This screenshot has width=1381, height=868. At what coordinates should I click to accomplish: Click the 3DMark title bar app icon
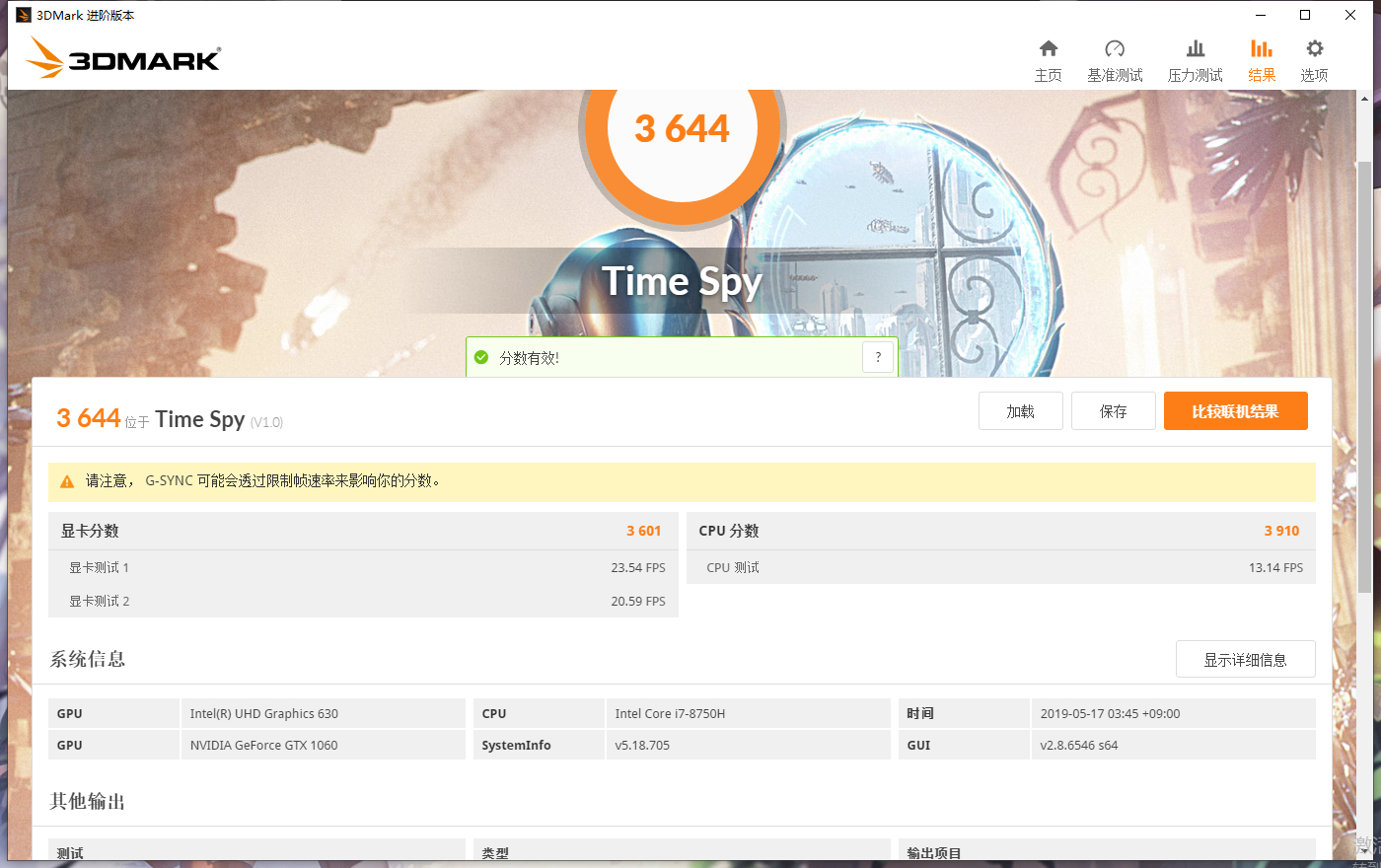pos(24,15)
